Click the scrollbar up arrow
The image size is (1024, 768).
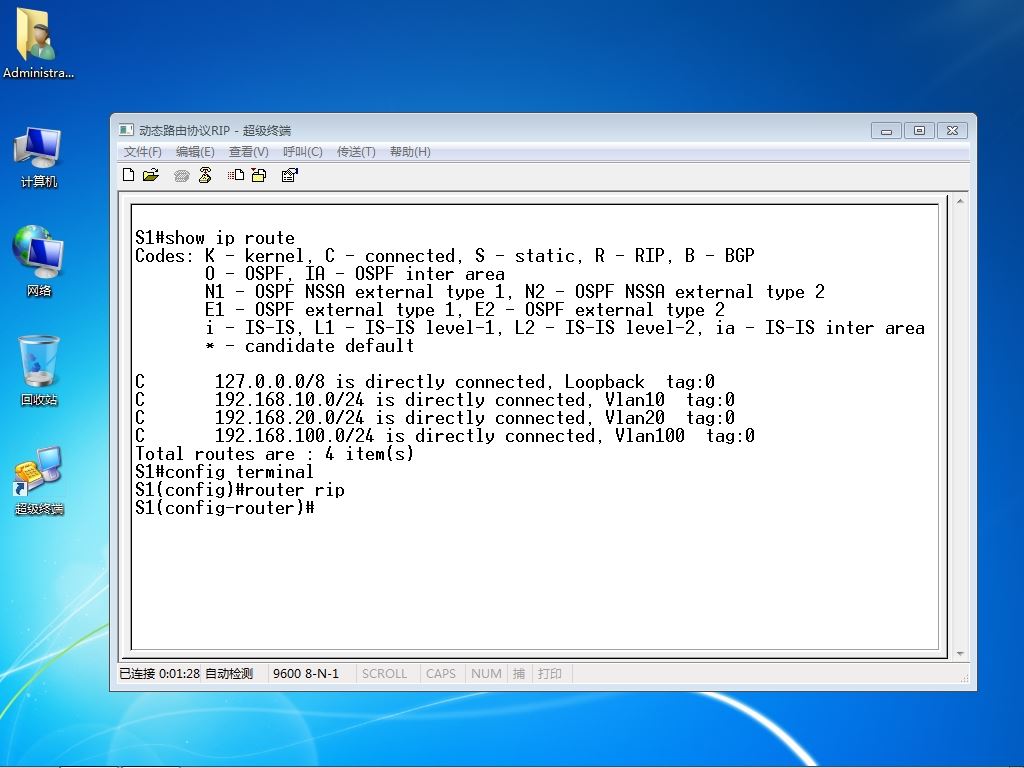click(960, 201)
